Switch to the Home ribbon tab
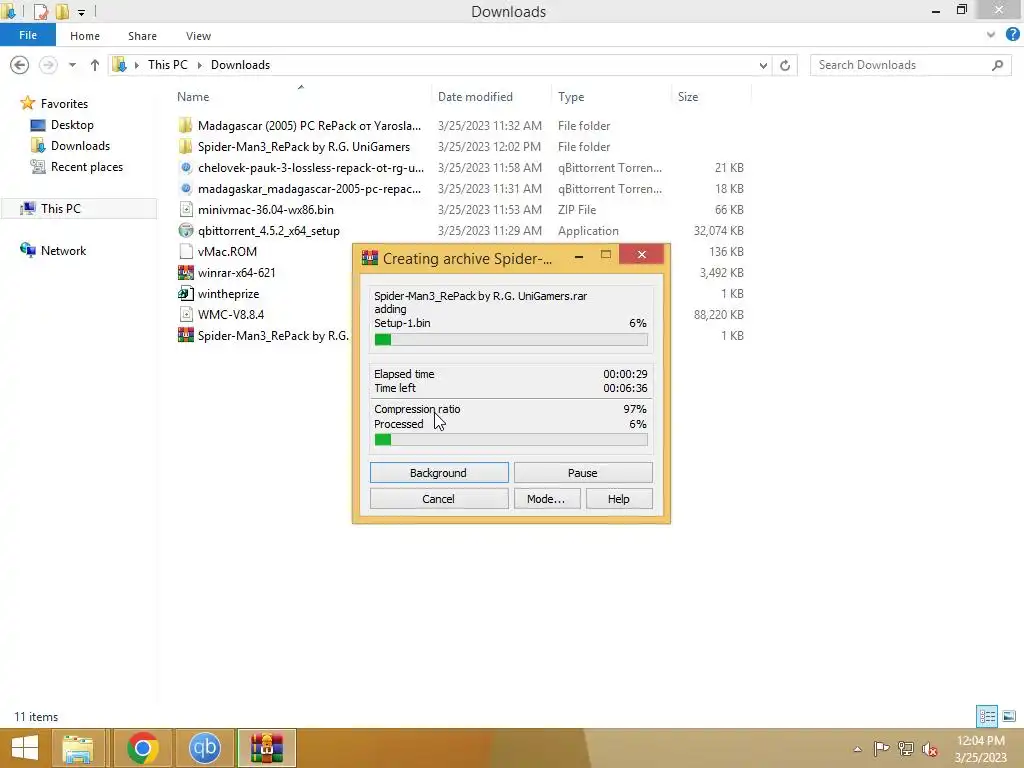Screen dimensions: 1024x768 pos(85,36)
